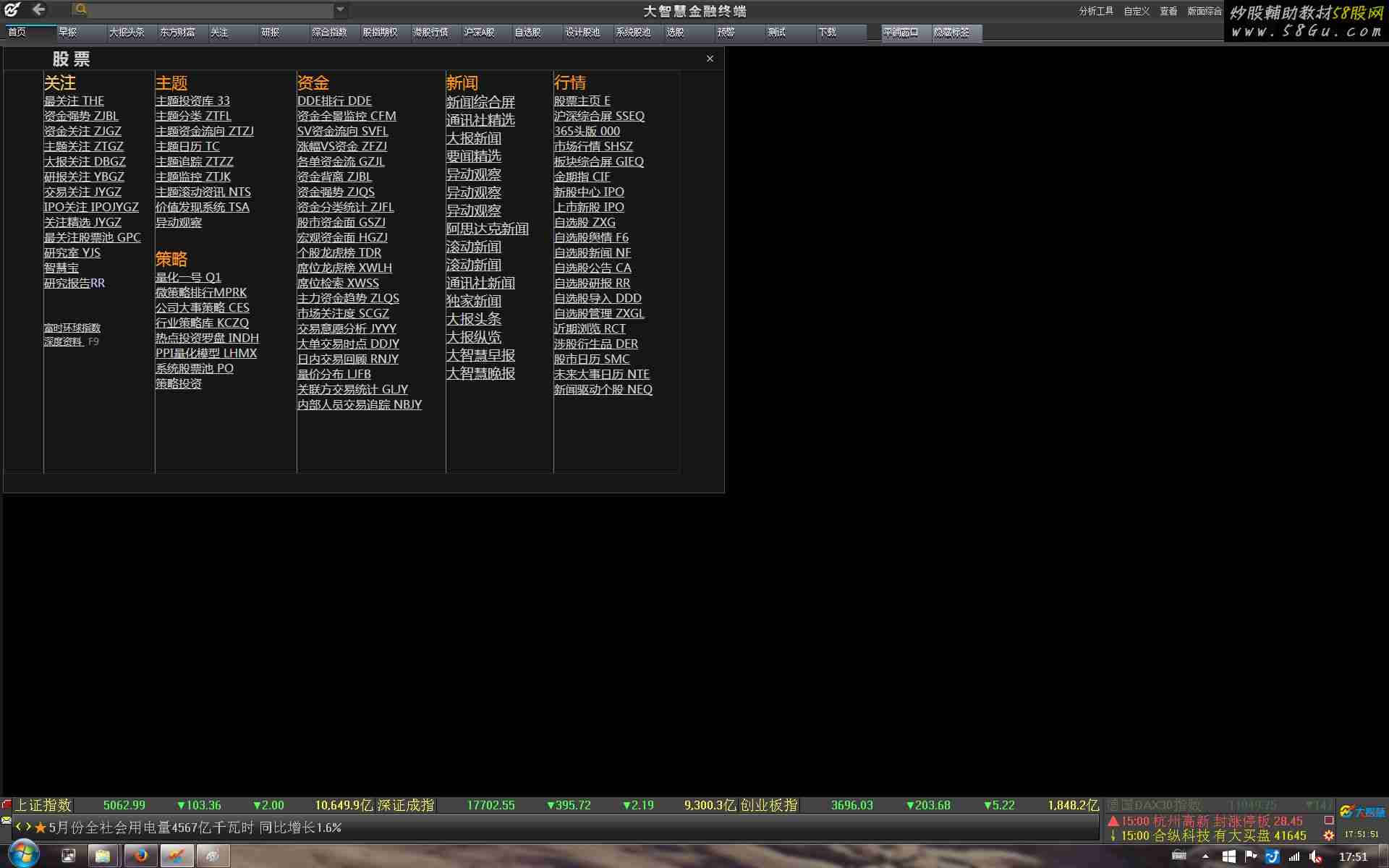
Task: Switch to the 早报 tab
Action: coord(82,33)
